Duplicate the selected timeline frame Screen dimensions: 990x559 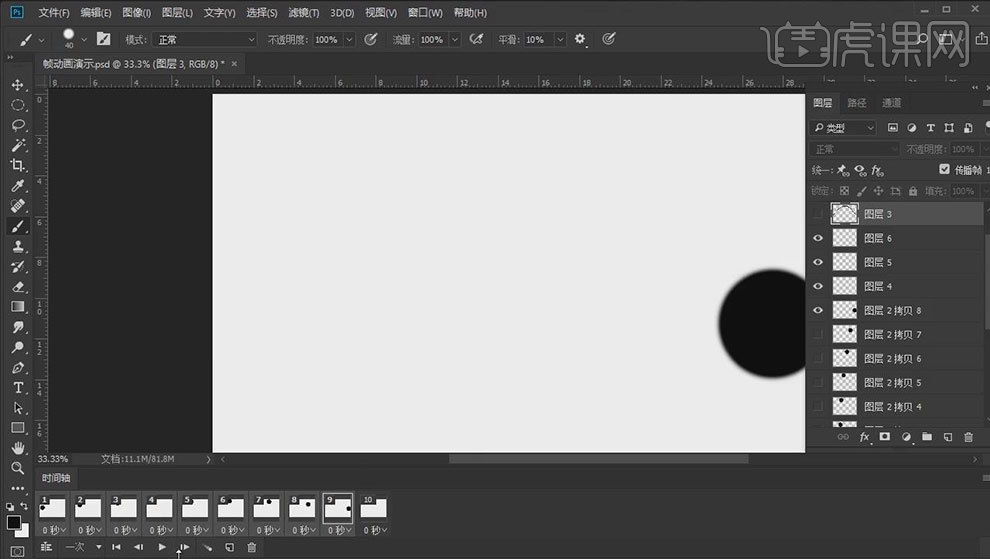(x=229, y=548)
